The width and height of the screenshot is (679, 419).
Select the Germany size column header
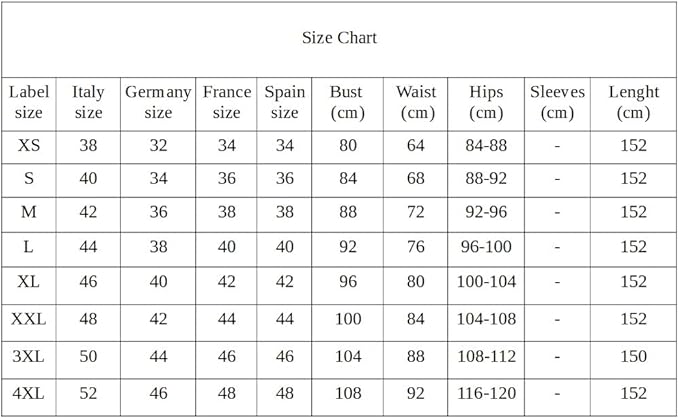coord(158,102)
